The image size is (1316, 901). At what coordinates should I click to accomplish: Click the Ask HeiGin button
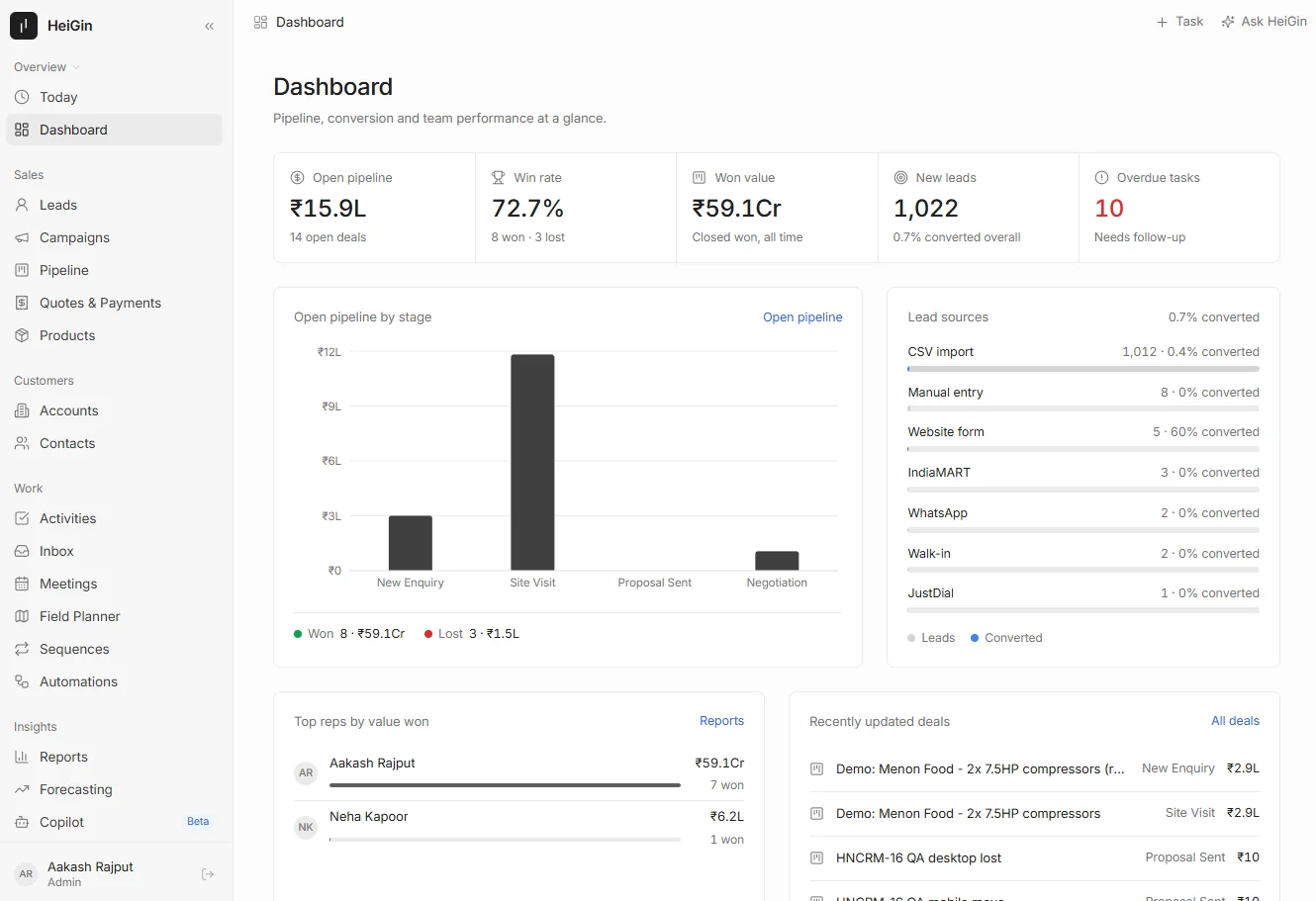pos(1264,22)
